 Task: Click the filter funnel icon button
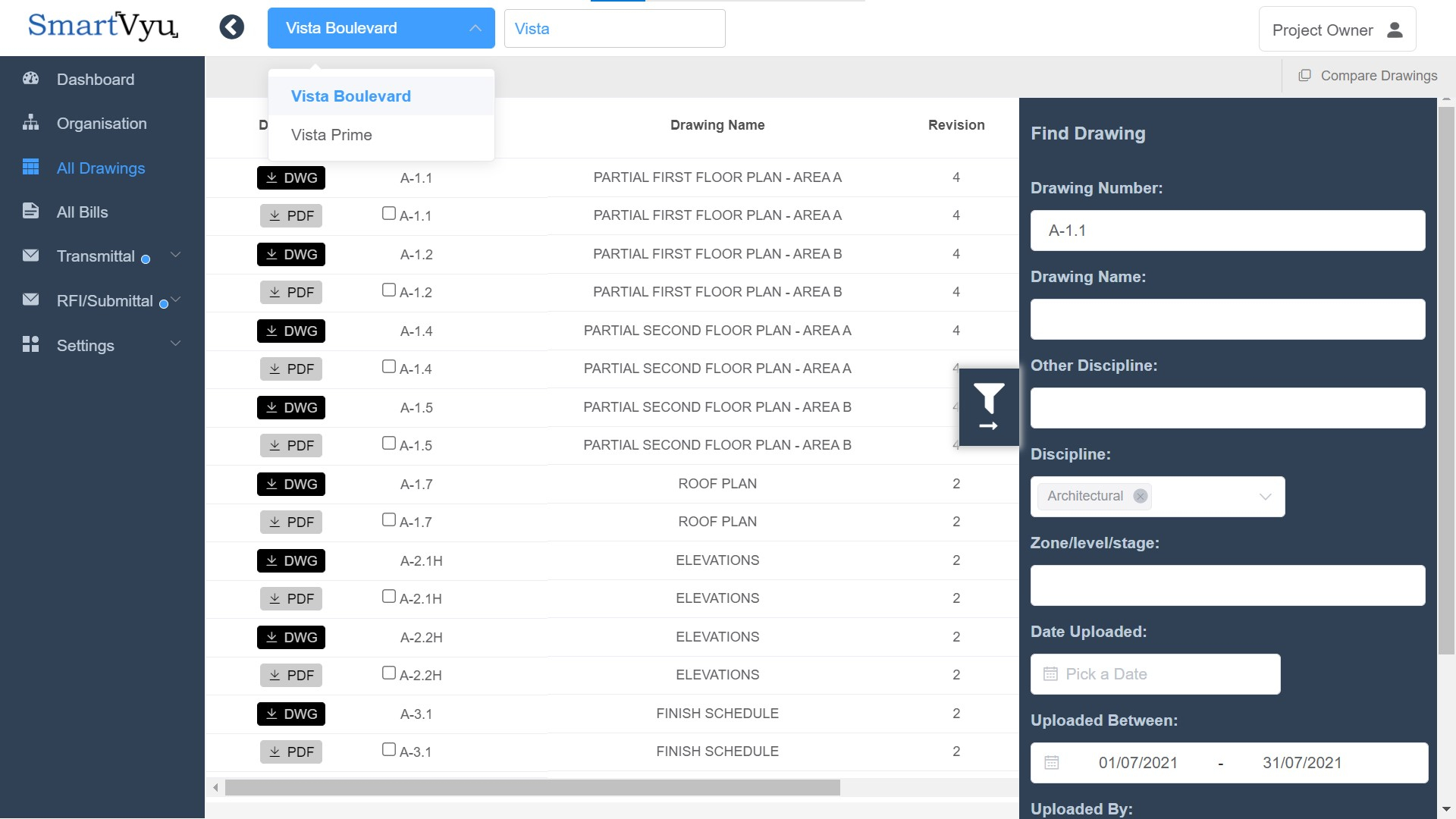pos(988,400)
